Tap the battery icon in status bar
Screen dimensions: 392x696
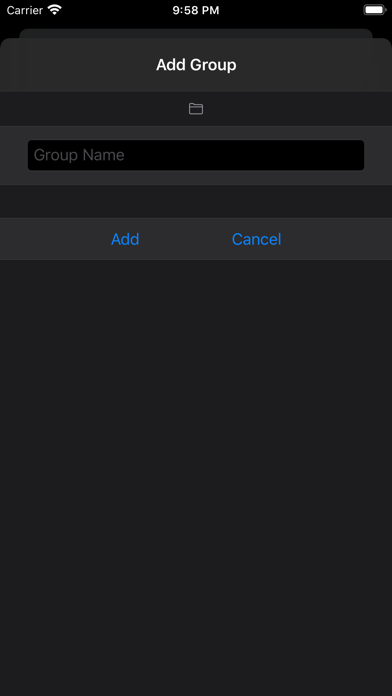click(375, 10)
